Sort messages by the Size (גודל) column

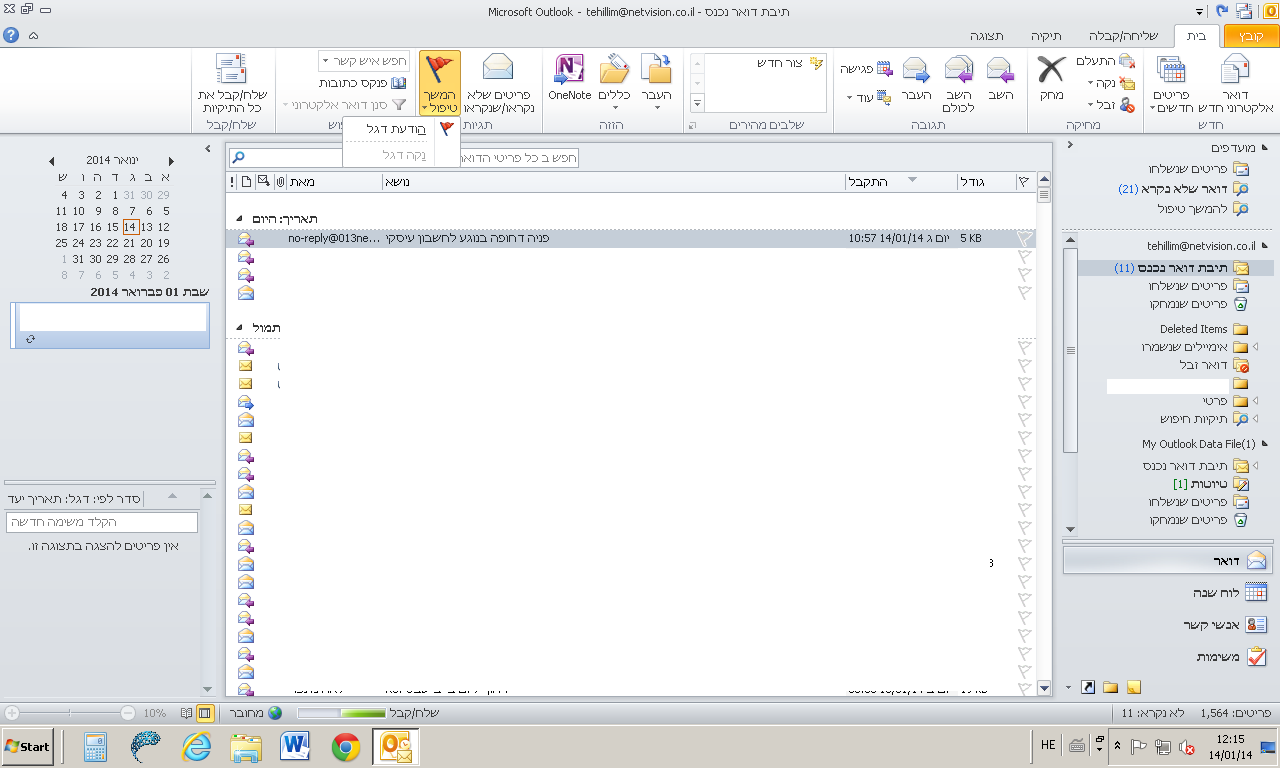[985, 182]
